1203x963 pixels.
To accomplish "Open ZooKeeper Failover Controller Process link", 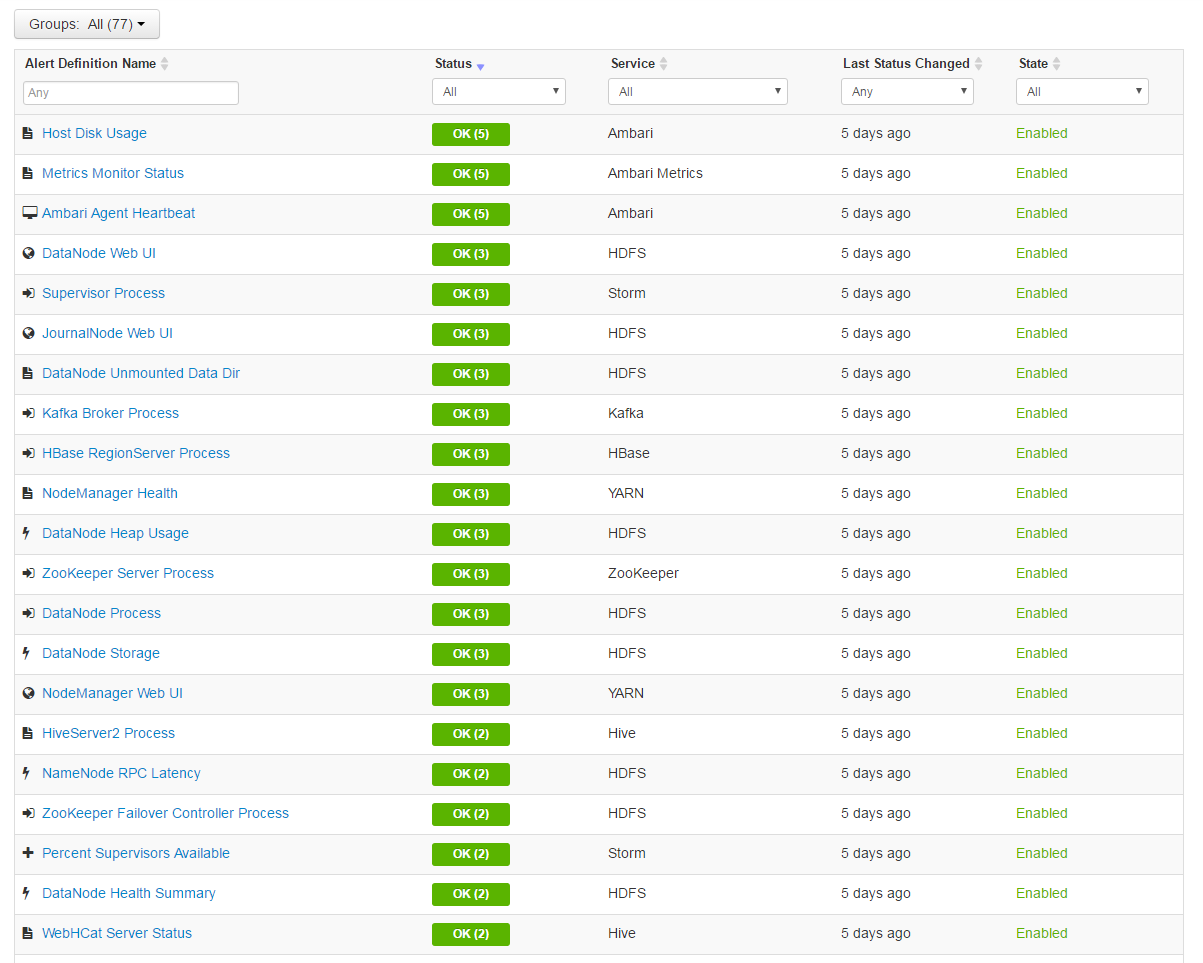I will 165,813.
